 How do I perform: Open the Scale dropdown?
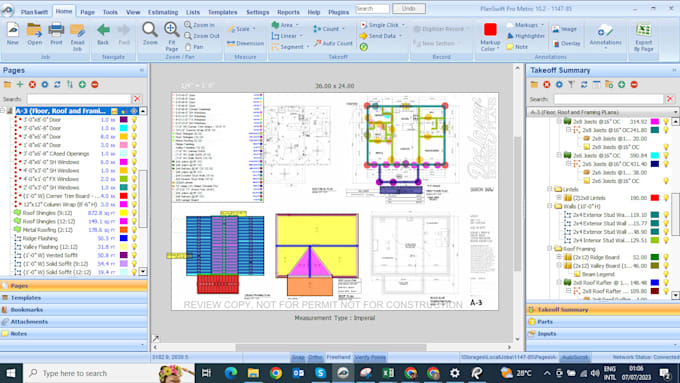254,29
